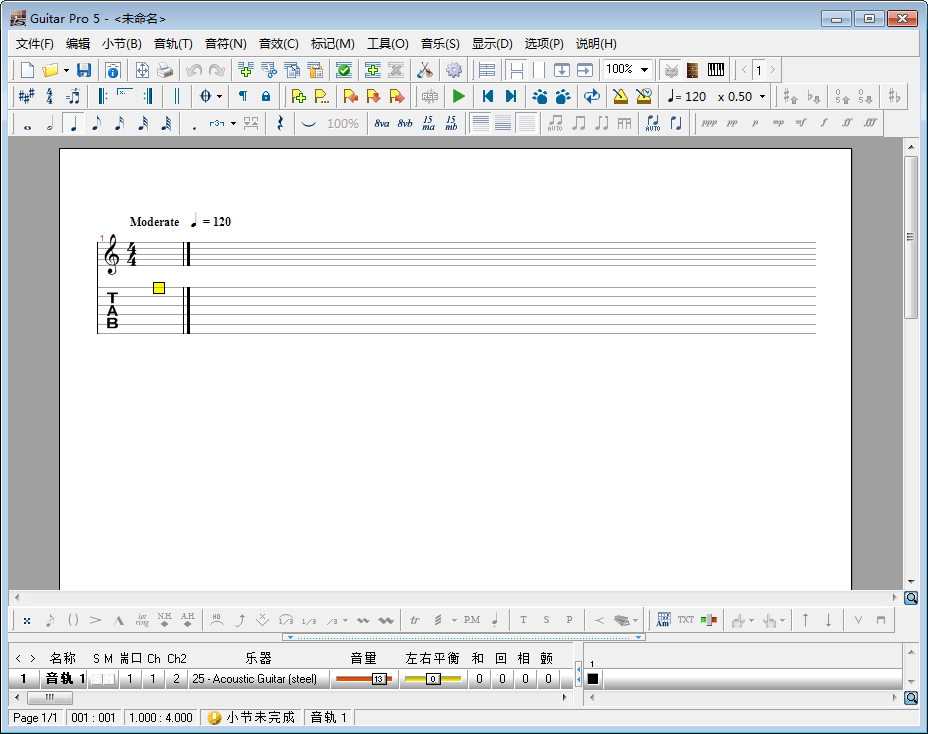Select the half note duration
The image size is (928, 734).
(50, 123)
